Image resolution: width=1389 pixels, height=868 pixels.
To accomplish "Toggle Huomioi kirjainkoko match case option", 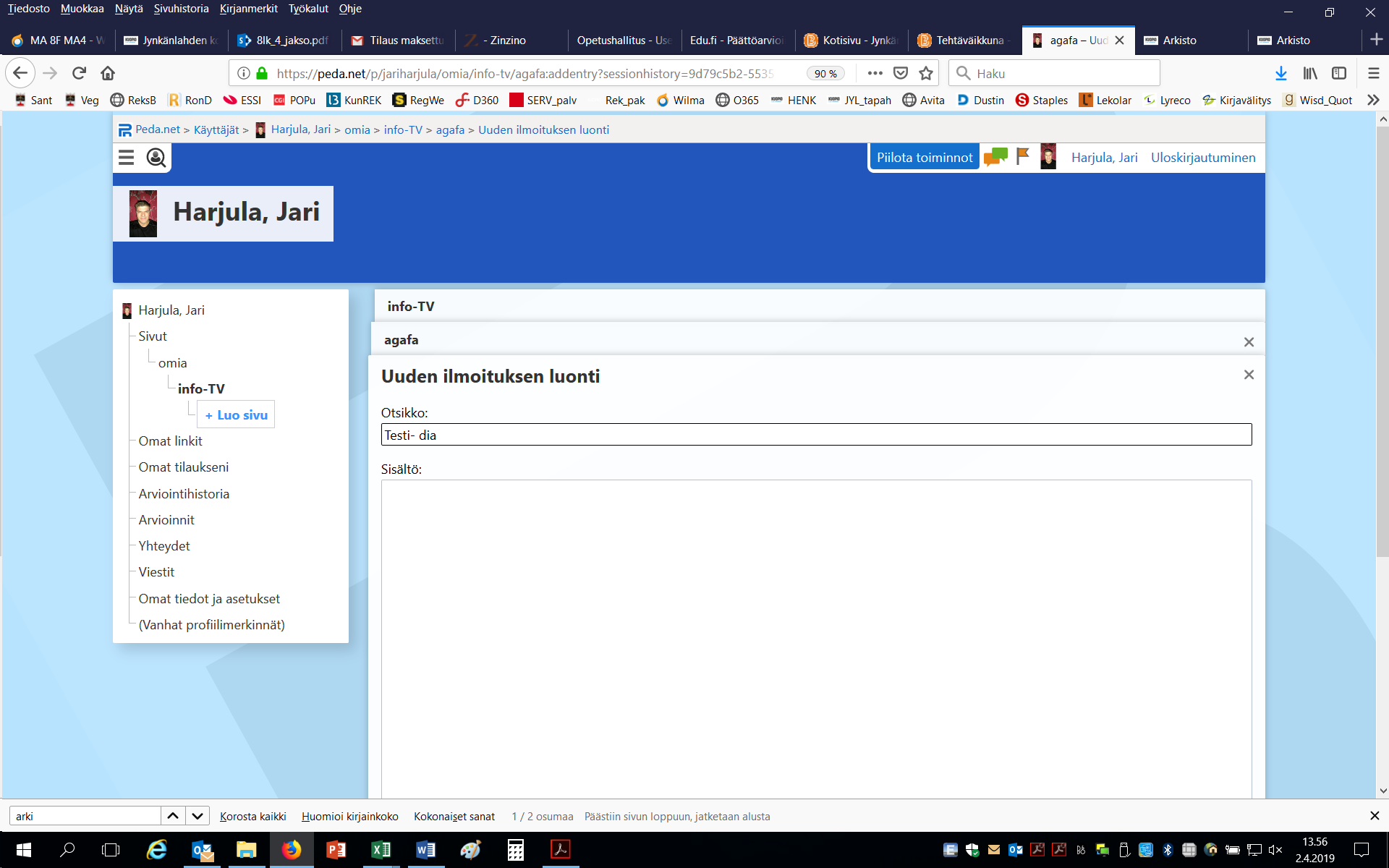I will 349,816.
